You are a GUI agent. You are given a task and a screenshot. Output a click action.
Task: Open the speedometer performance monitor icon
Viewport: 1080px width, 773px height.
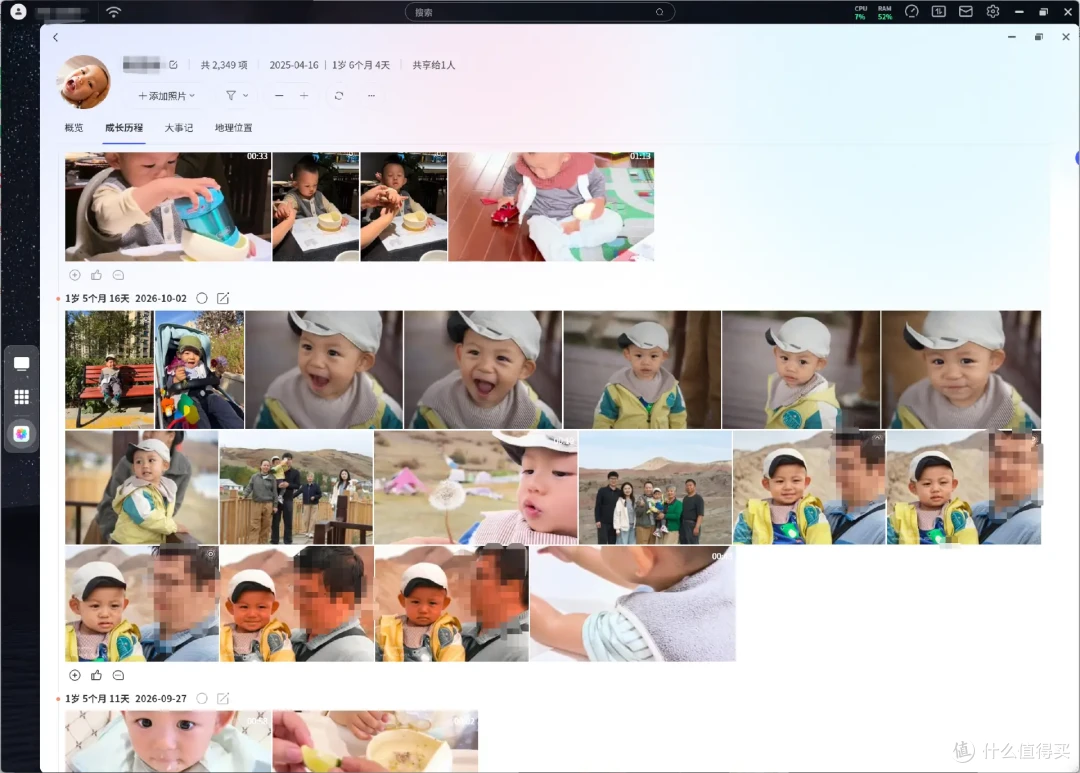pos(912,12)
